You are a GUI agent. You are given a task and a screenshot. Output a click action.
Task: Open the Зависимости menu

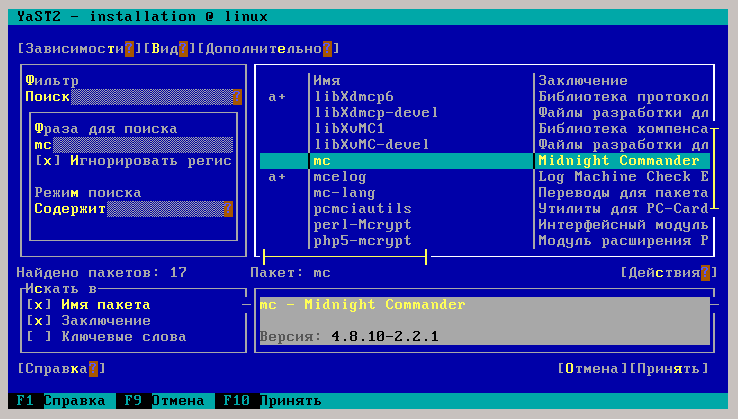(80, 48)
